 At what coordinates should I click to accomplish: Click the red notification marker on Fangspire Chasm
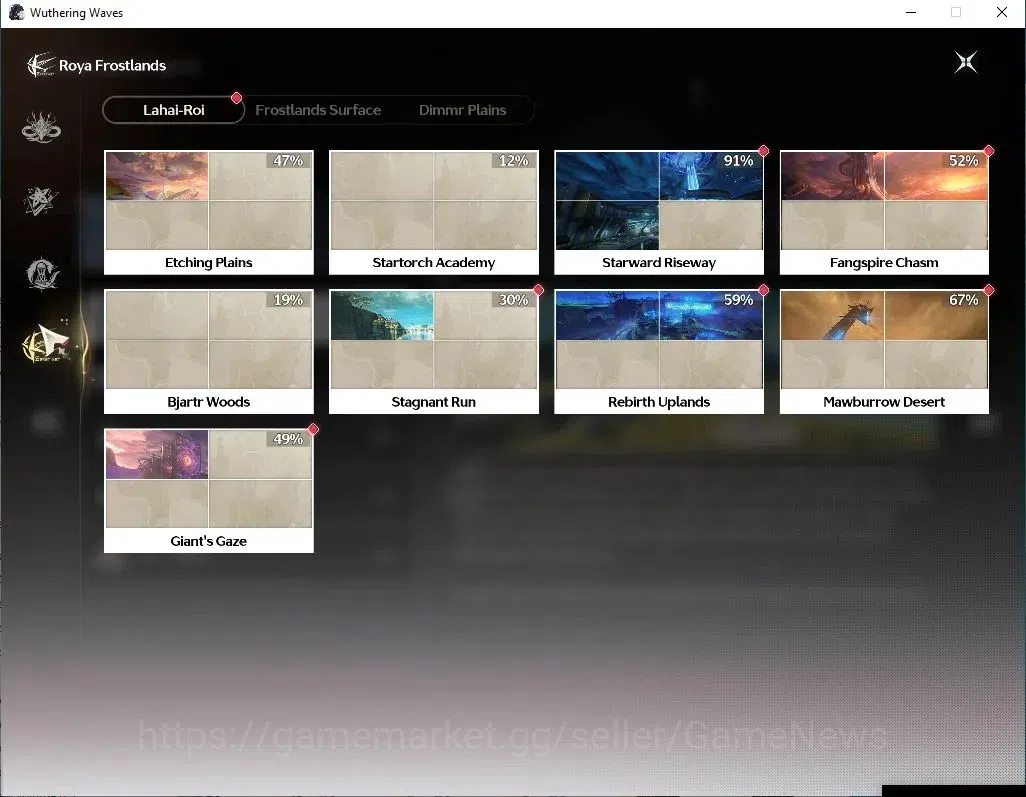click(x=989, y=151)
